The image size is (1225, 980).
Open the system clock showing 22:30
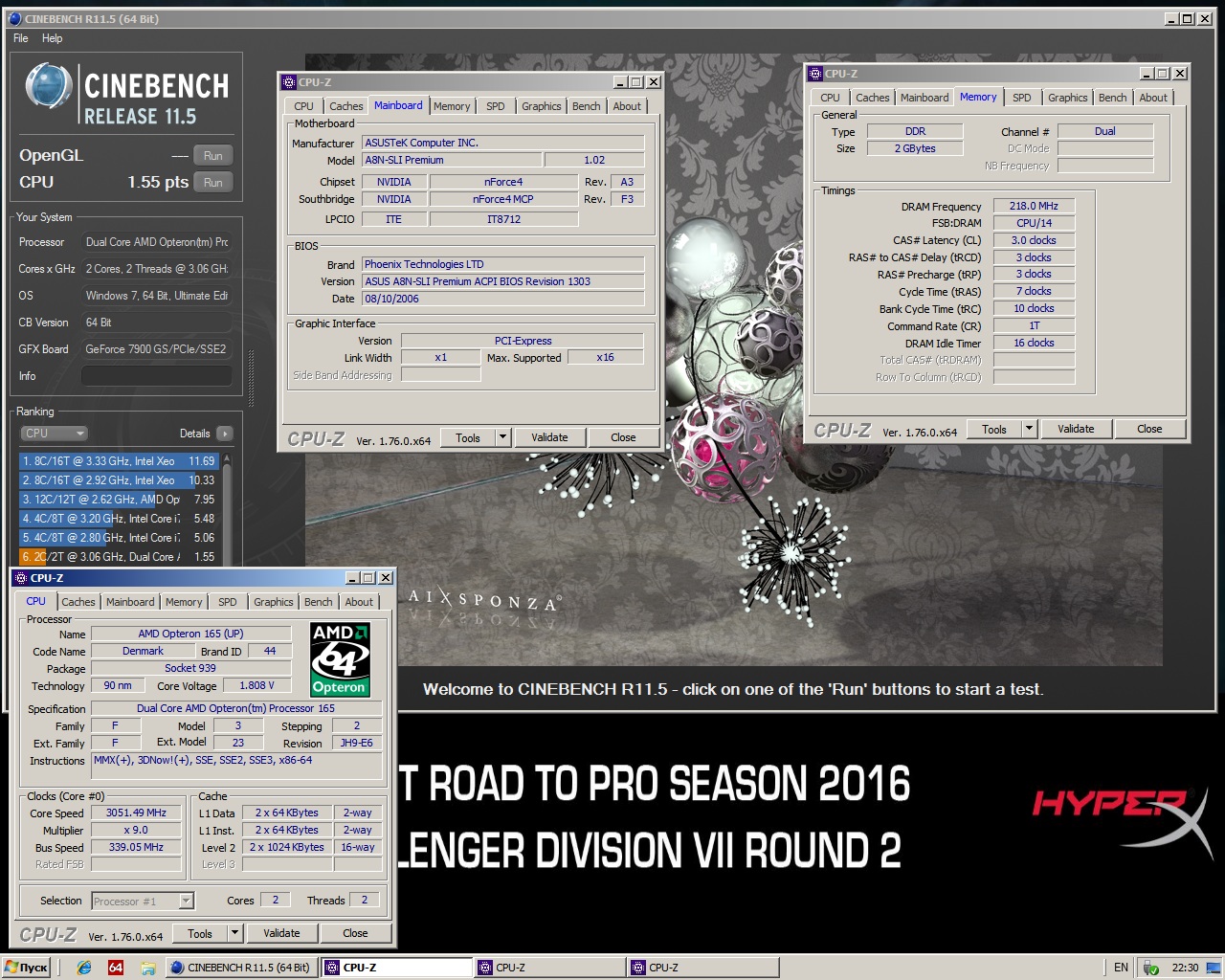(1185, 968)
